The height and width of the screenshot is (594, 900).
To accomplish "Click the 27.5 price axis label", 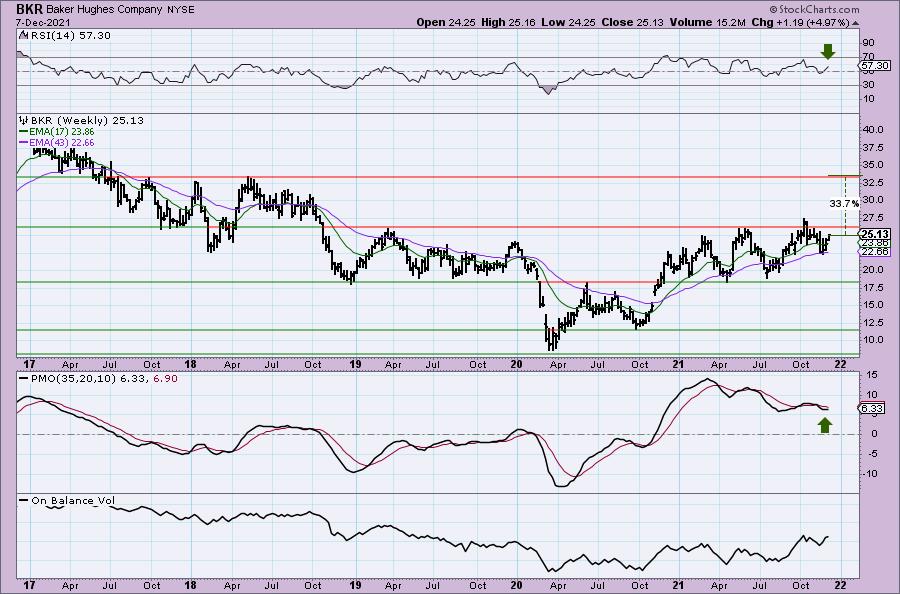I will tap(872, 218).
